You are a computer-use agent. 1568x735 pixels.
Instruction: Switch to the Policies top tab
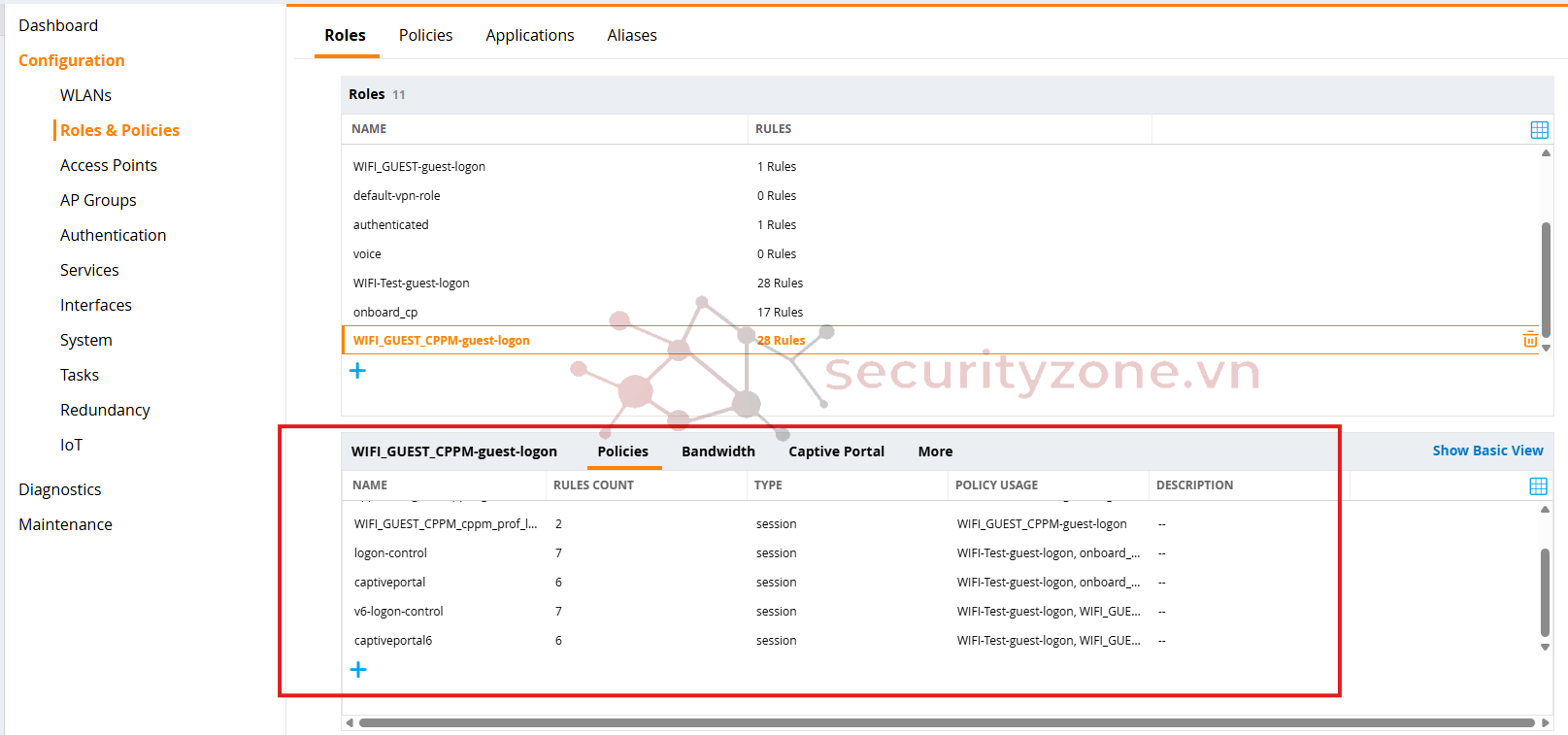[425, 35]
